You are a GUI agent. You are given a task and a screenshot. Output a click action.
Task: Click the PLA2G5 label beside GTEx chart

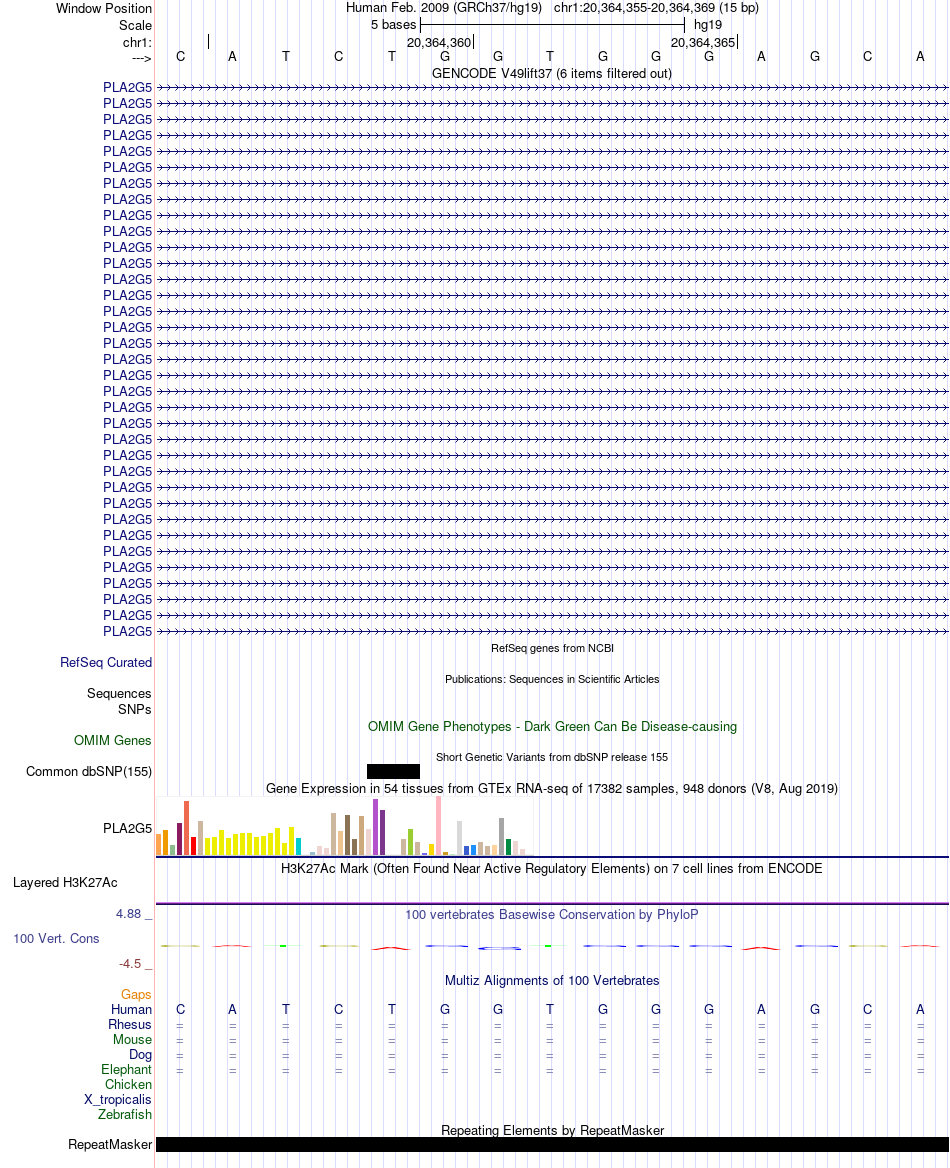pyautogui.click(x=127, y=828)
